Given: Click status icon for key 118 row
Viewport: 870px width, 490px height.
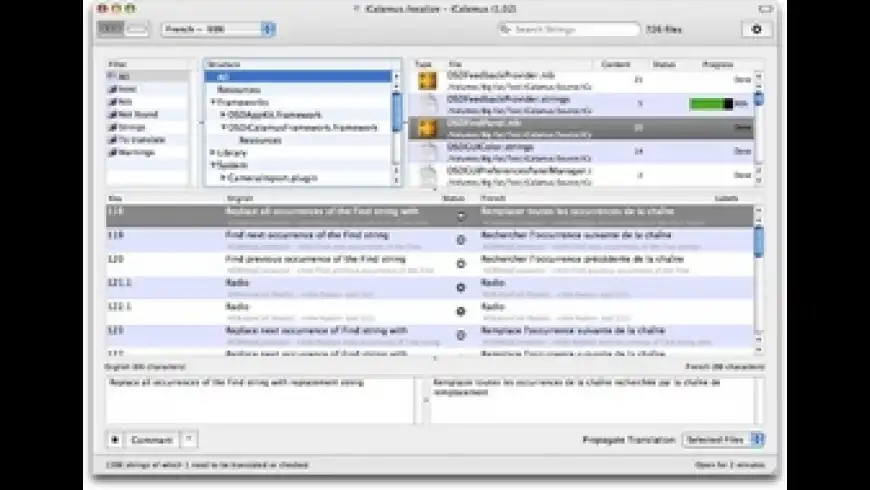Looking at the screenshot, I should coord(461,216).
